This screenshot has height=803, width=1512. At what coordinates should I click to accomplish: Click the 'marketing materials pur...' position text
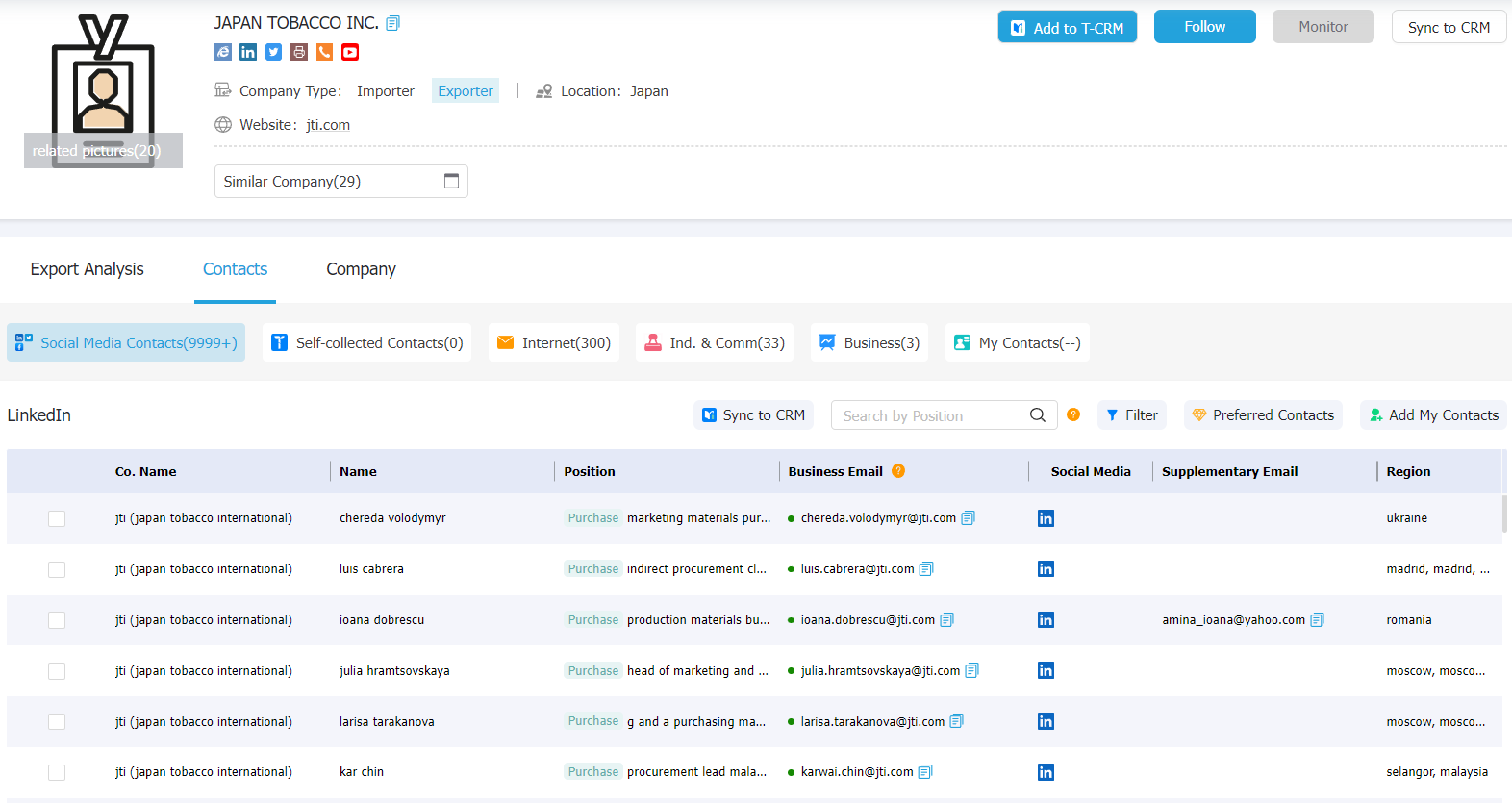[x=698, y=517]
